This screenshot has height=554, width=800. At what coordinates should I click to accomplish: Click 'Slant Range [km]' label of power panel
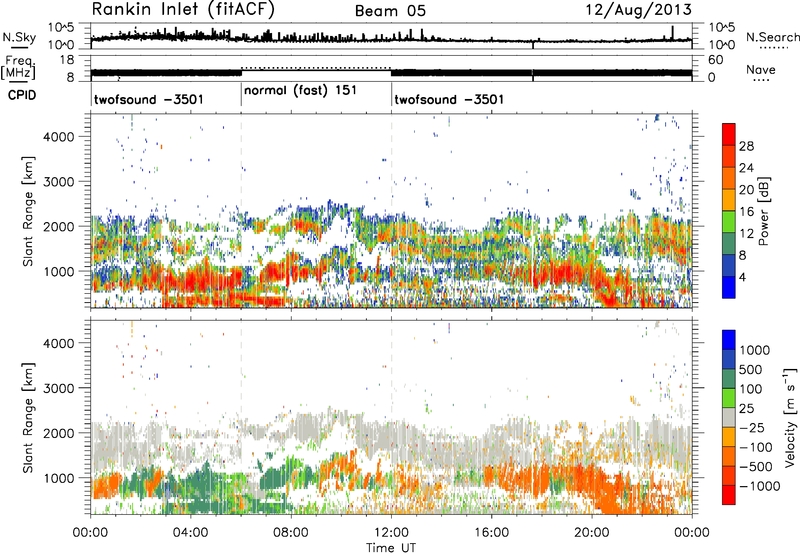click(x=28, y=211)
